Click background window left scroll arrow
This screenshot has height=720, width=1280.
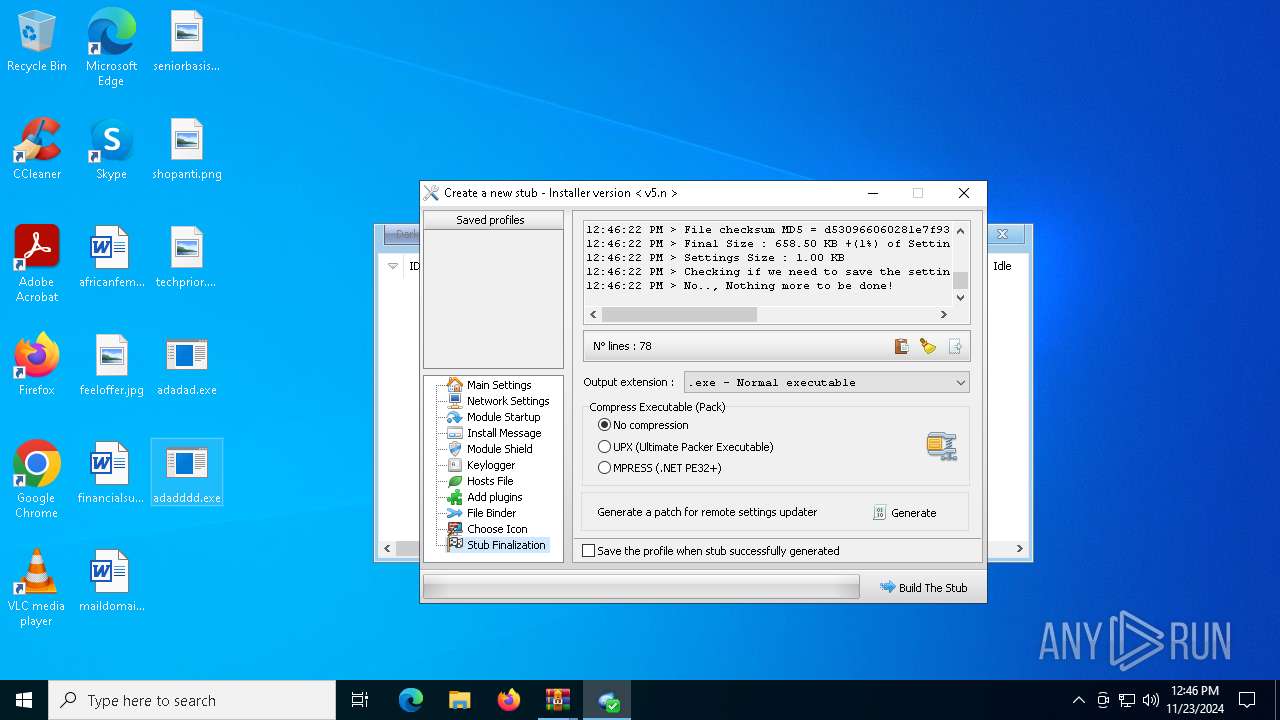pos(388,548)
